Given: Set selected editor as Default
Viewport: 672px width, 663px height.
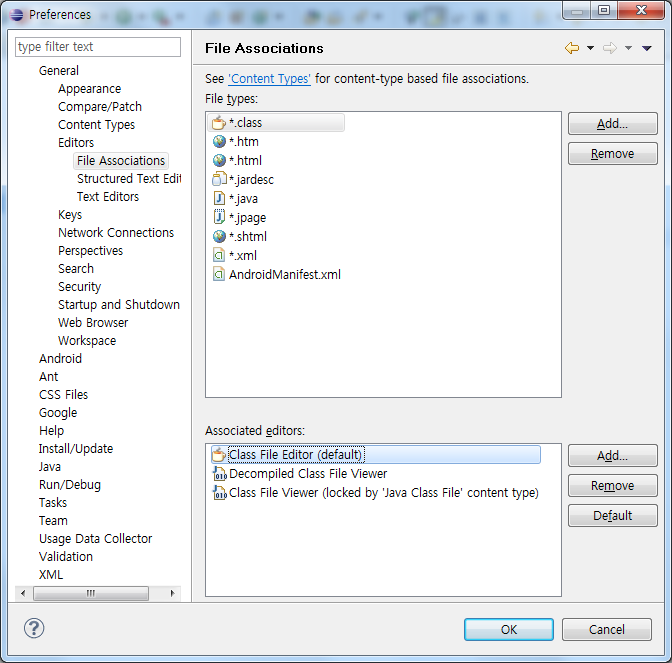Looking at the screenshot, I should tap(612, 516).
